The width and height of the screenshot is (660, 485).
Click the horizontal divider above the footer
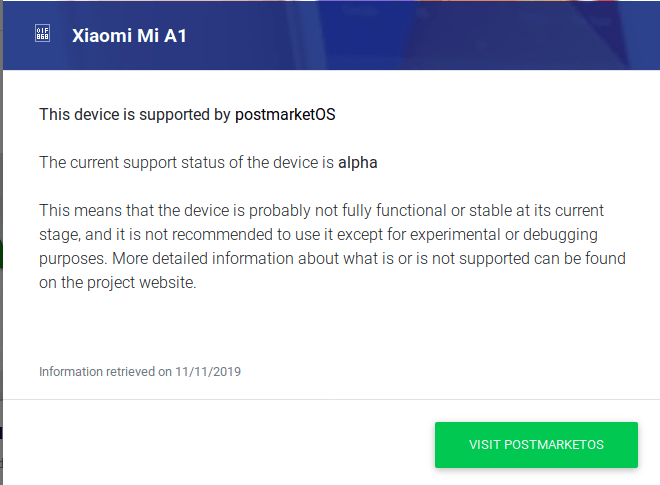331,399
